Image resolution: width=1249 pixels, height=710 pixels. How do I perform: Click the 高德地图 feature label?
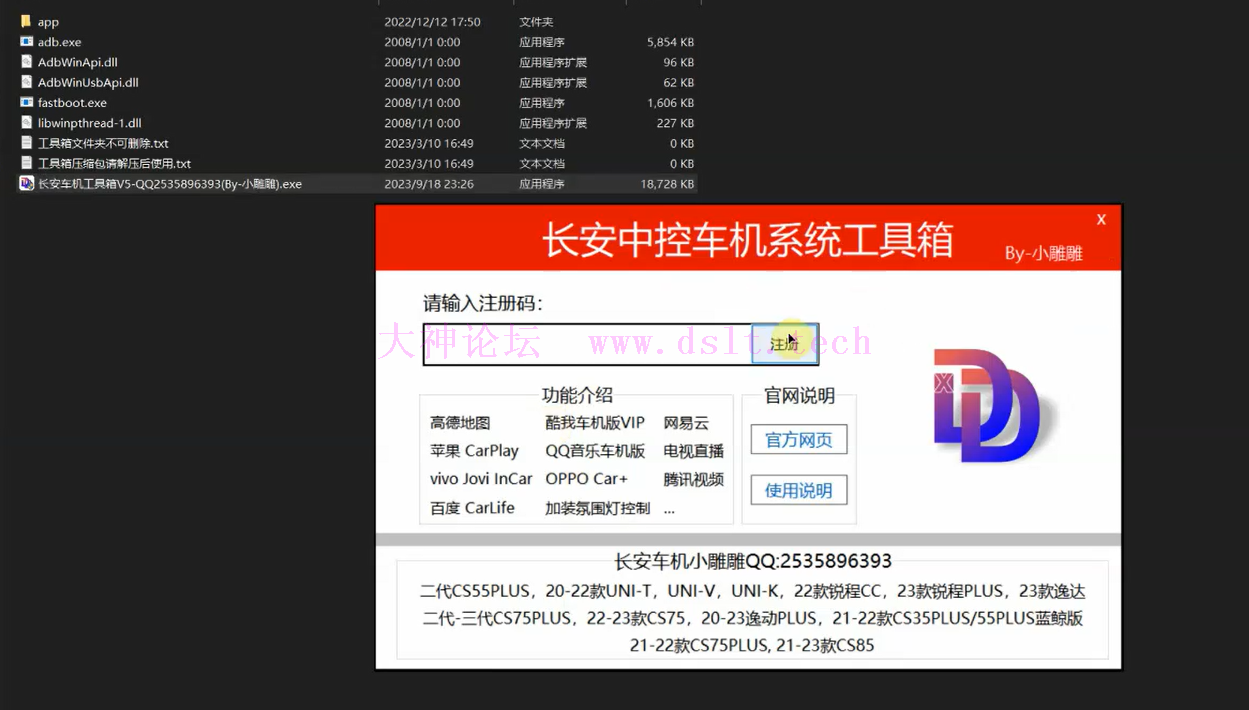(460, 423)
